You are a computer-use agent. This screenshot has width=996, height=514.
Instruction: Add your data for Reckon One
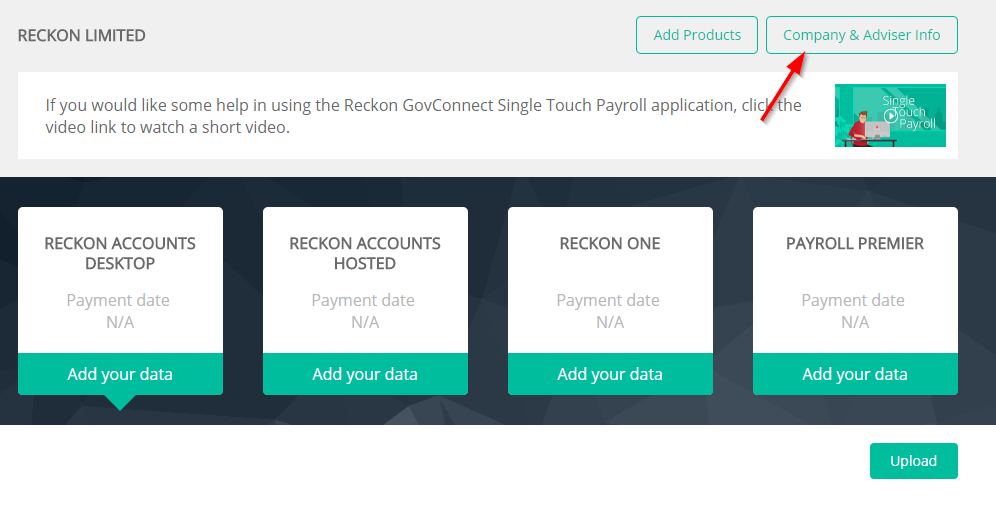point(610,374)
